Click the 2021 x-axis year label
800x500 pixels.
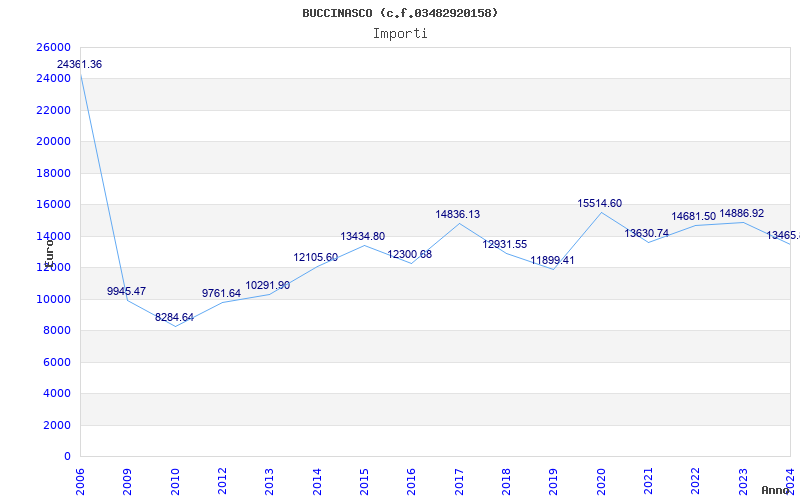(x=648, y=481)
